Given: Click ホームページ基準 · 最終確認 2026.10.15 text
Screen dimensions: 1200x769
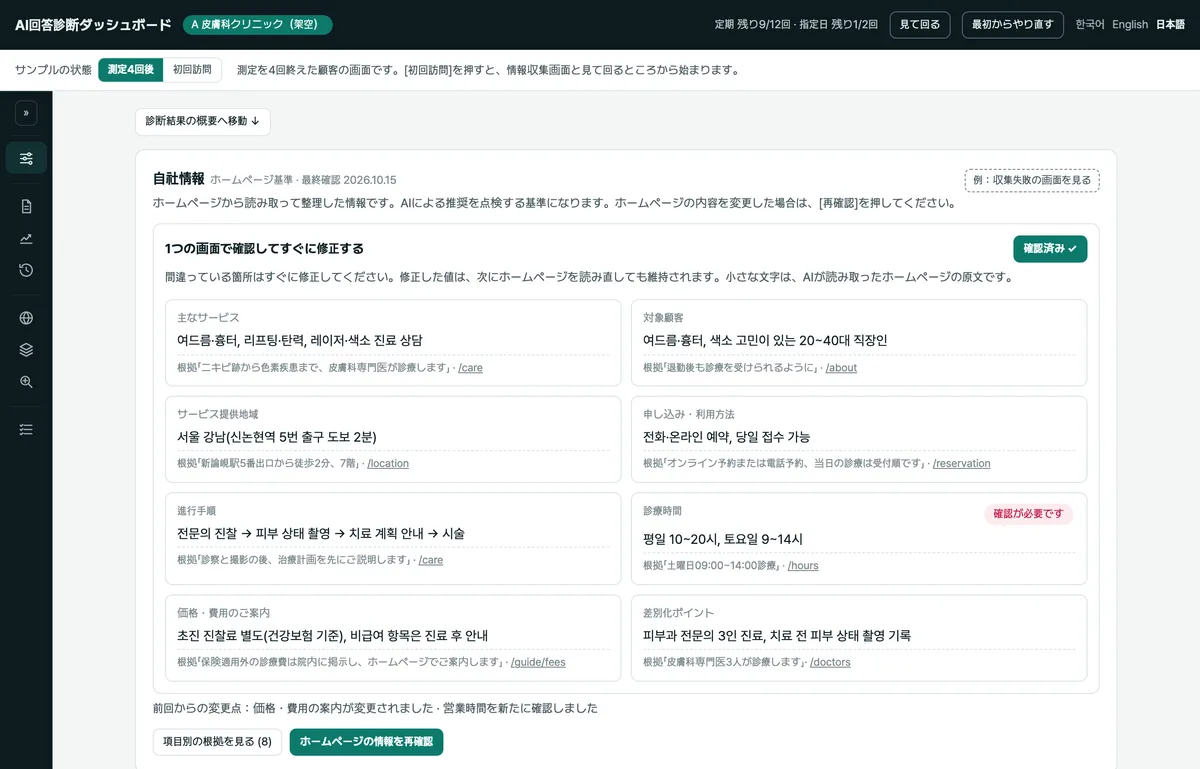Looking at the screenshot, I should coord(304,180).
